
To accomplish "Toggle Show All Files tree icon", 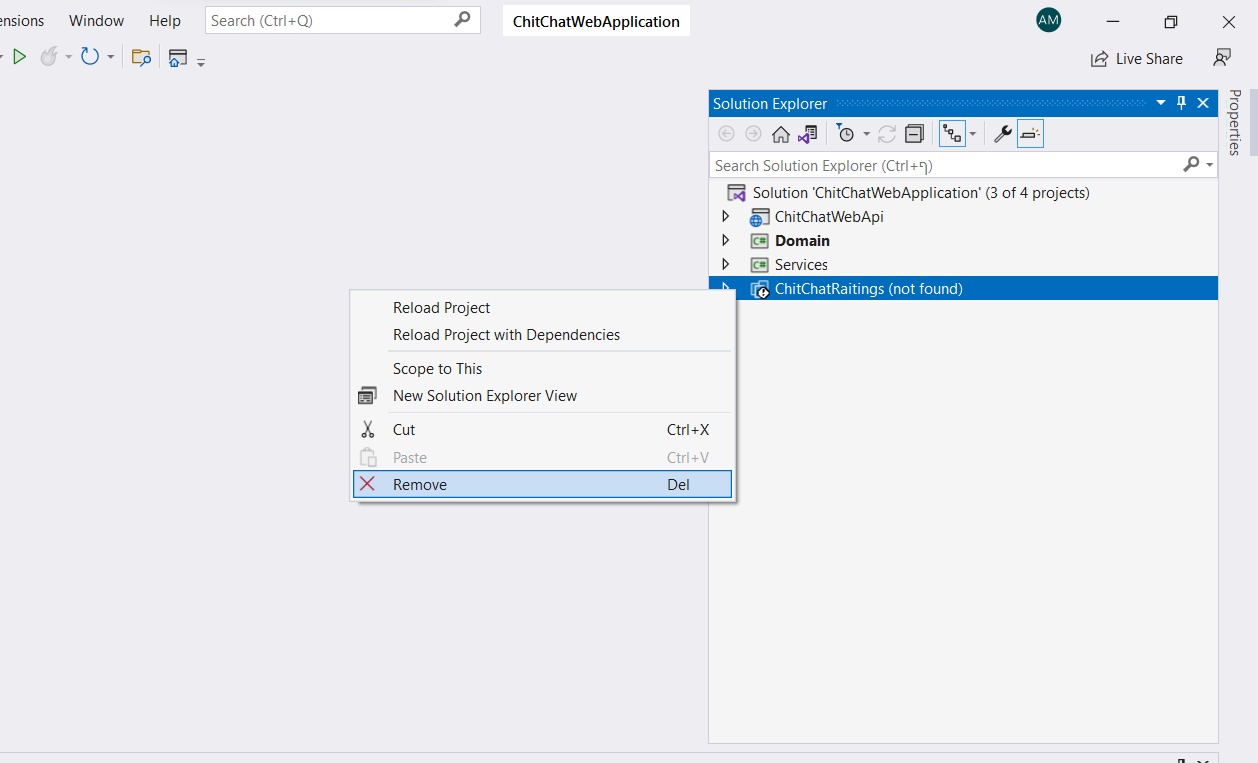I will [951, 134].
